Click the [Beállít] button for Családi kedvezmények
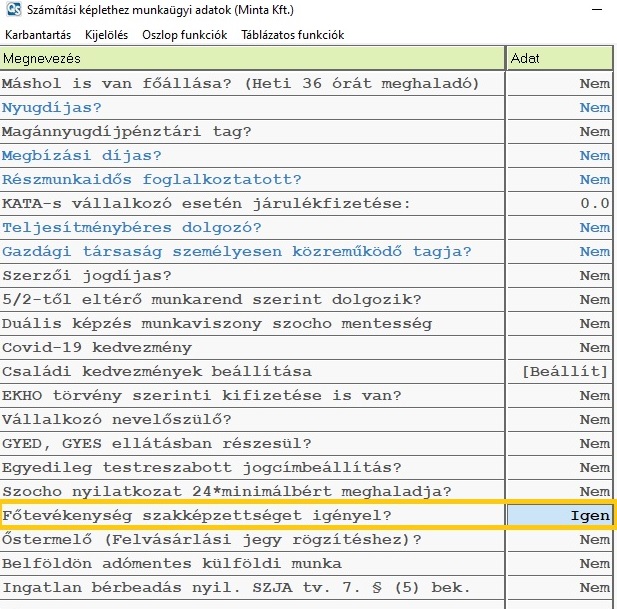617x609 pixels. tap(565, 371)
